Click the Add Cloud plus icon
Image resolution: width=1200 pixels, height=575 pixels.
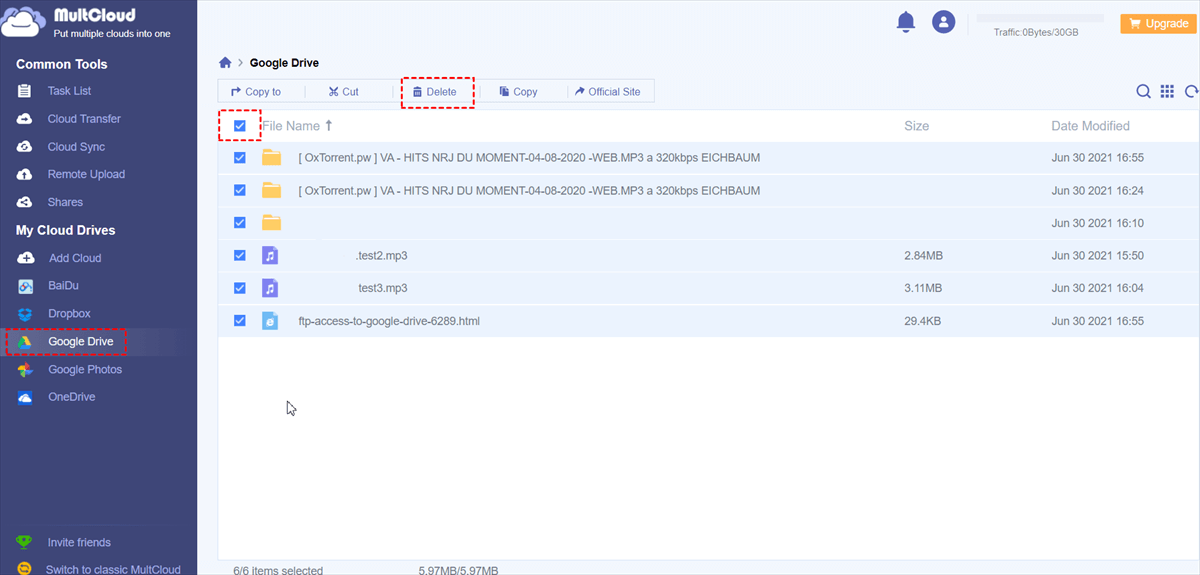coord(26,258)
